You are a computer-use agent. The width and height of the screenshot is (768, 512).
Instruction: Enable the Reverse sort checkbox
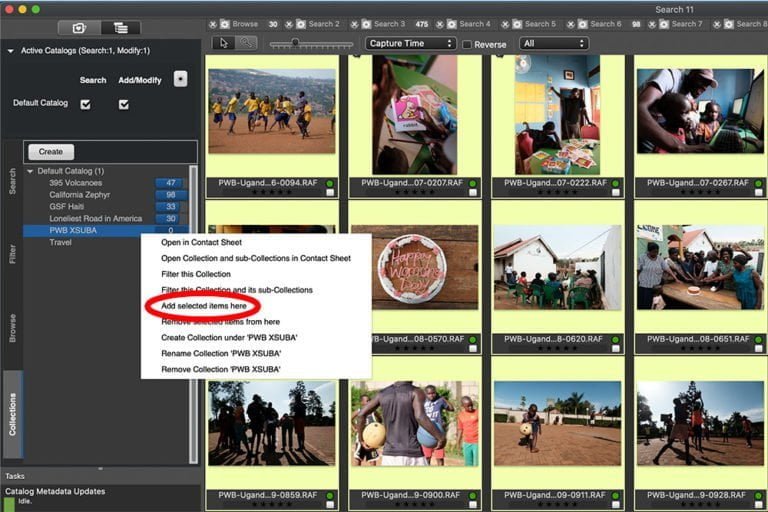466,44
